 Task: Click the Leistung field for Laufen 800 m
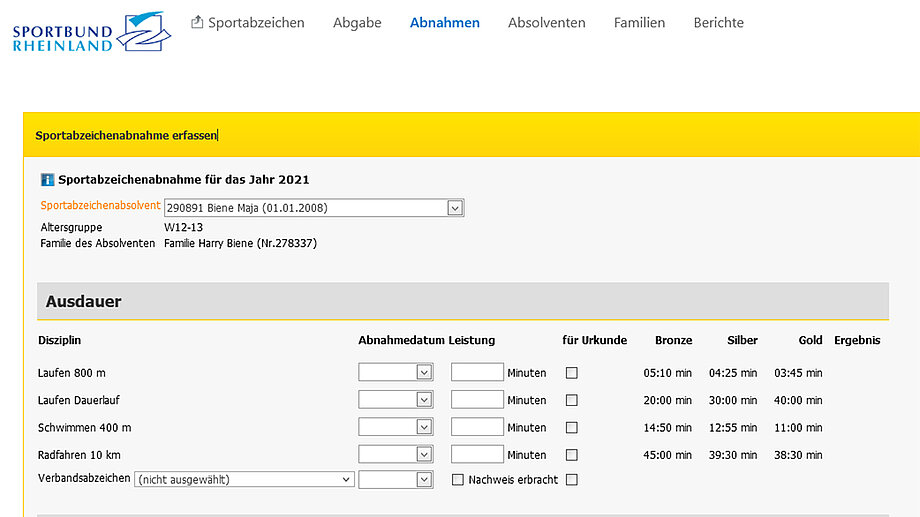coord(477,372)
